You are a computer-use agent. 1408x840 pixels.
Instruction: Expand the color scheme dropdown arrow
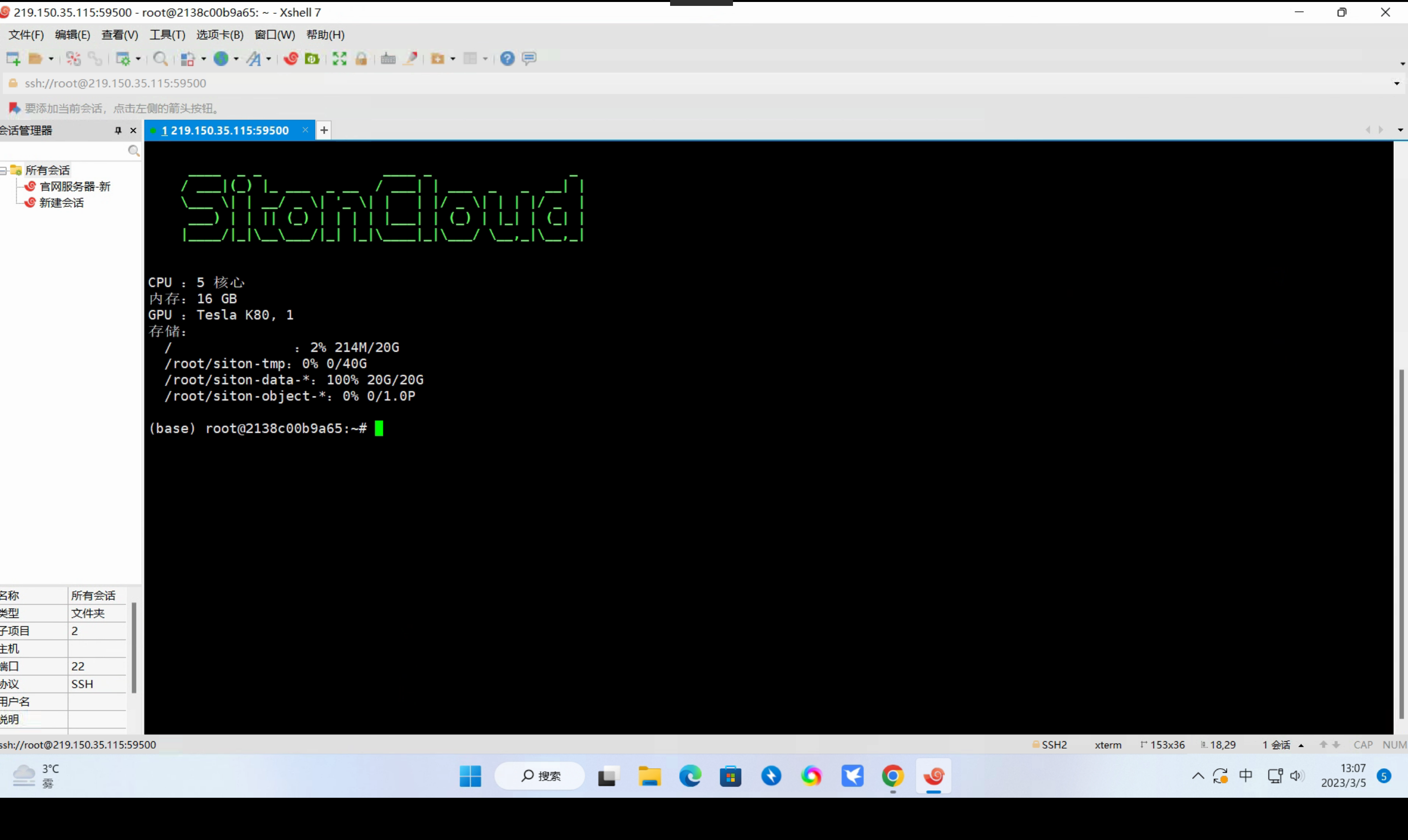tap(204, 59)
